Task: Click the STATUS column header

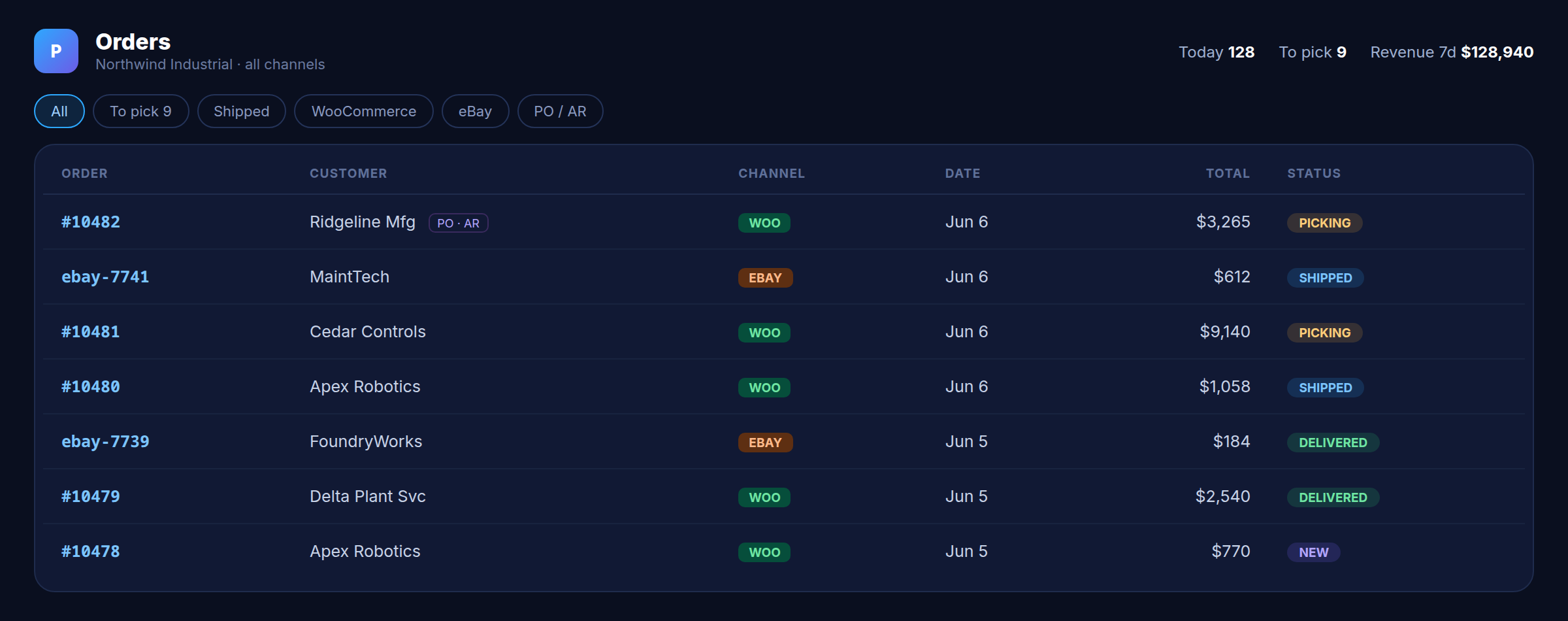Action: [x=1314, y=173]
